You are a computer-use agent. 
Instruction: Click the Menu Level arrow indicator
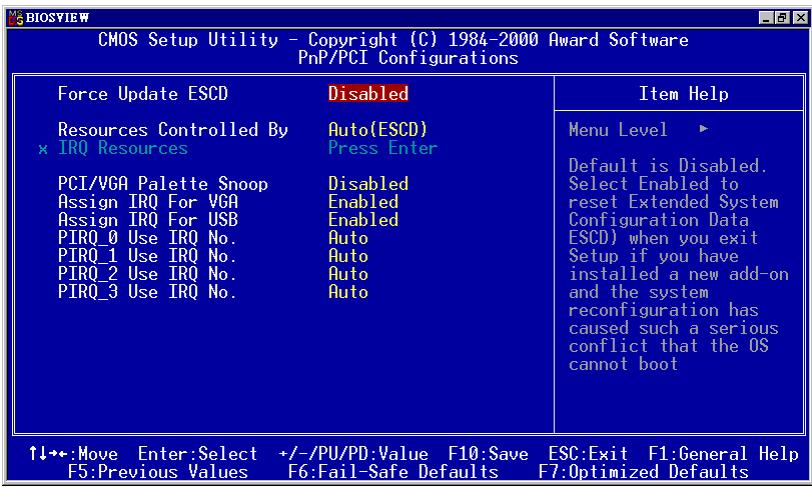pyautogui.click(x=703, y=128)
